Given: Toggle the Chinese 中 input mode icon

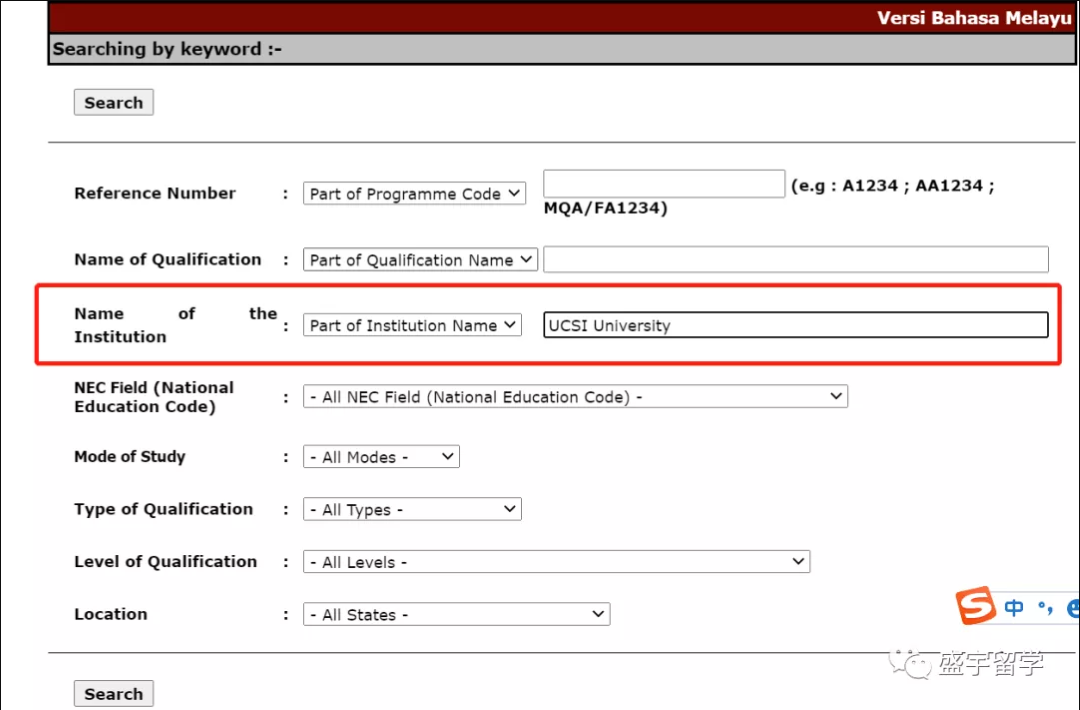Looking at the screenshot, I should [x=1014, y=607].
